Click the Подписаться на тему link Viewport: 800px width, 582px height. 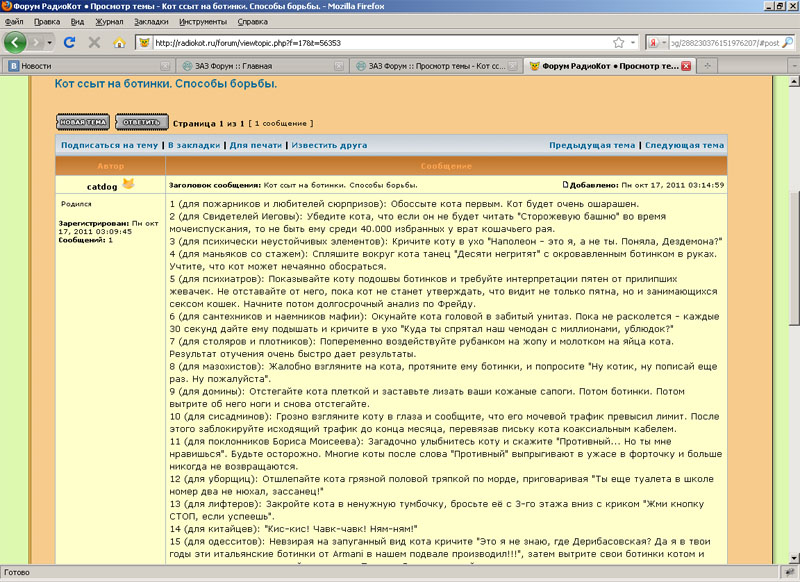(110, 145)
